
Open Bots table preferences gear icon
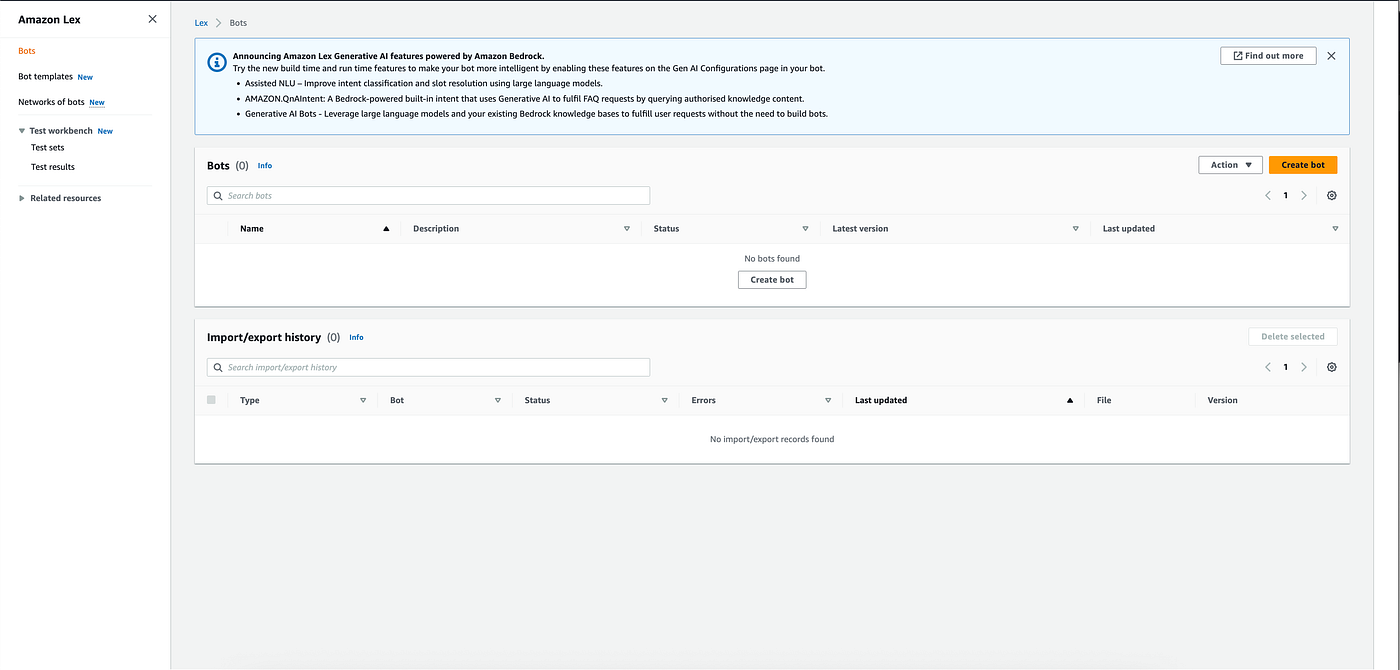[x=1331, y=196]
